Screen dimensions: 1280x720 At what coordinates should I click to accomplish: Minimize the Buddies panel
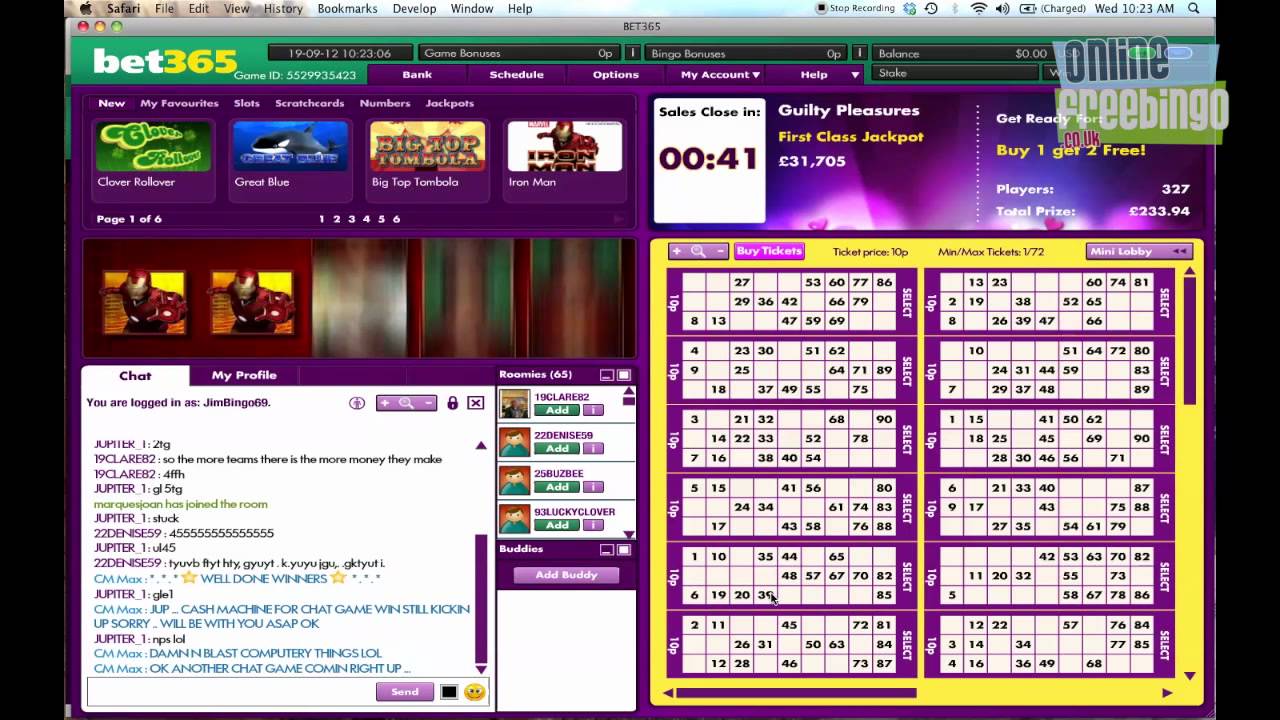(x=607, y=549)
